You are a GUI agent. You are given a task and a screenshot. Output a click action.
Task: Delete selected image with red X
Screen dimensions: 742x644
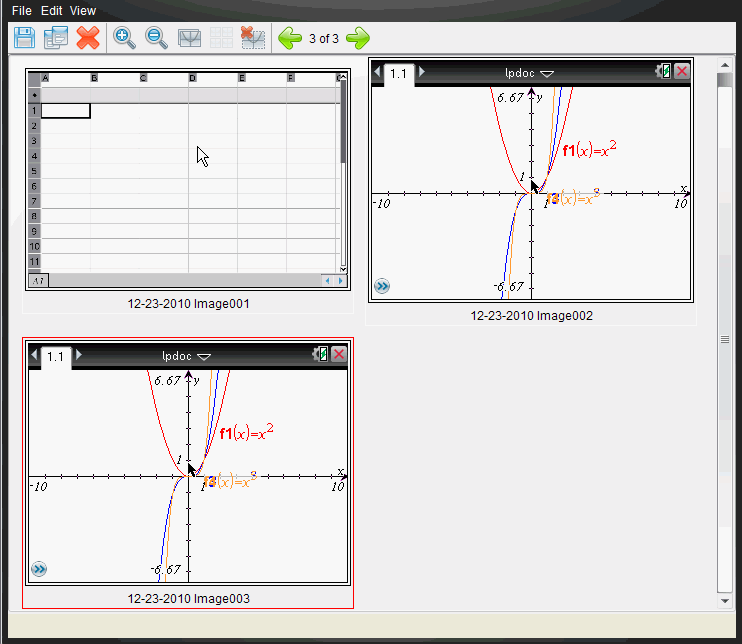88,39
